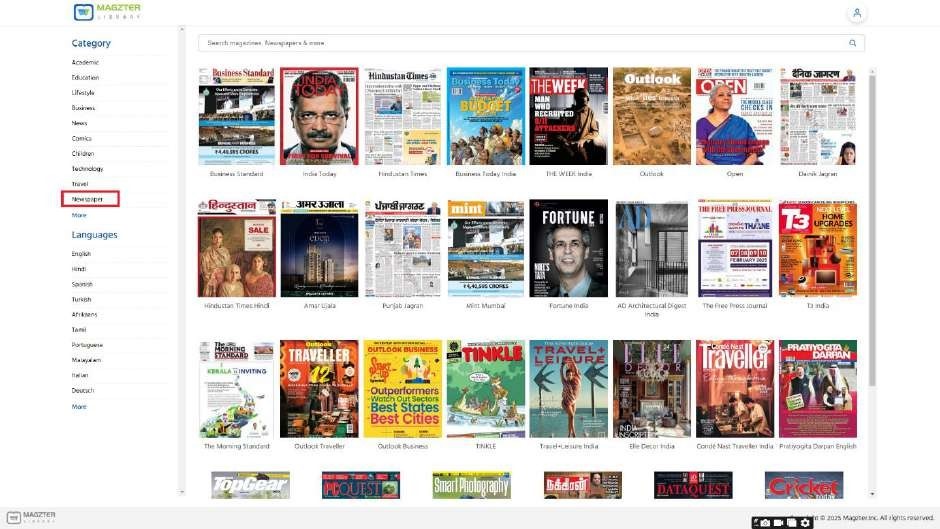Open the Fortune India magazine cover
Viewport: 940px width, 529px height.
(x=568, y=248)
